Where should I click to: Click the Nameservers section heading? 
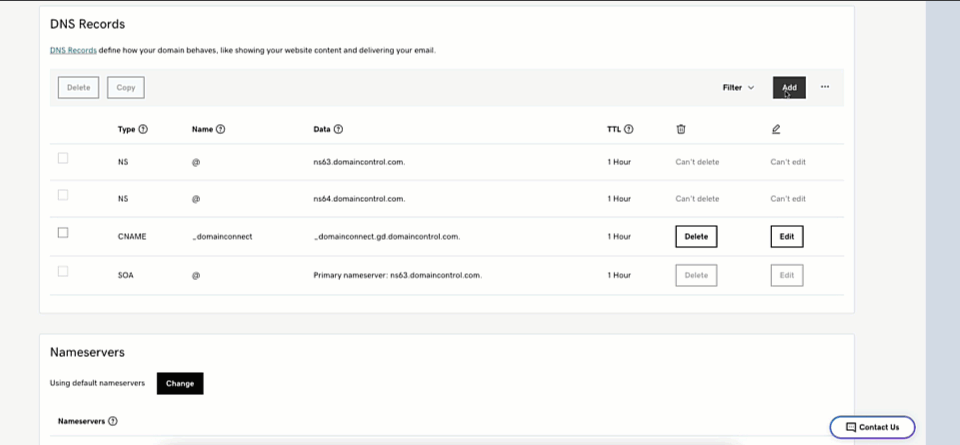pos(88,353)
